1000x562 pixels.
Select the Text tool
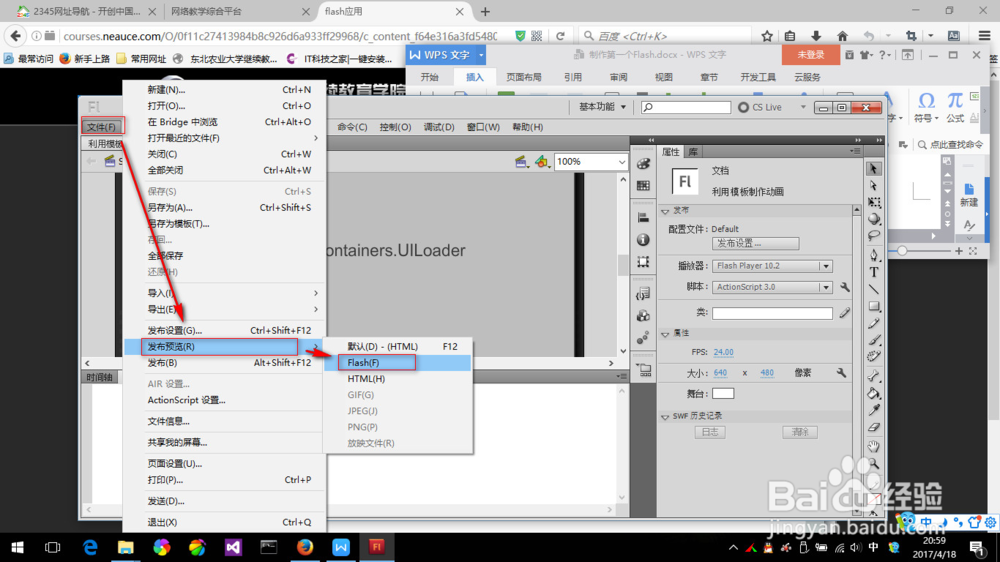(874, 272)
